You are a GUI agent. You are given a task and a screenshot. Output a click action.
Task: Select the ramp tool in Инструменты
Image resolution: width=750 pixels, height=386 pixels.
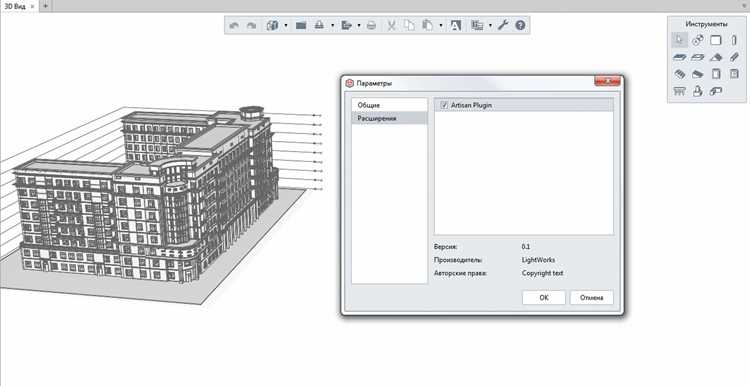[x=698, y=74]
